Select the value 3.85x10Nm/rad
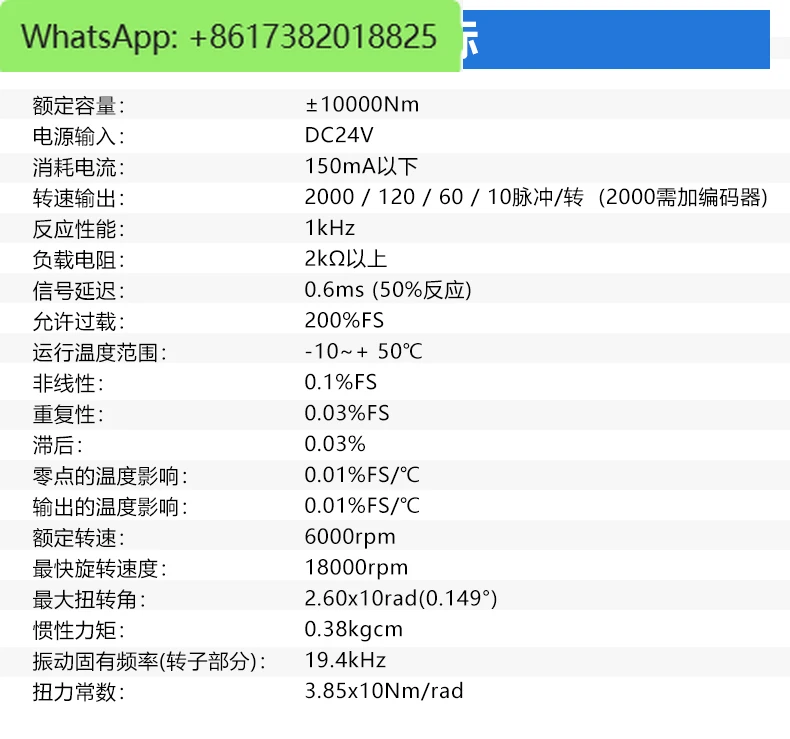Image resolution: width=790 pixels, height=739 pixels. pos(384,691)
